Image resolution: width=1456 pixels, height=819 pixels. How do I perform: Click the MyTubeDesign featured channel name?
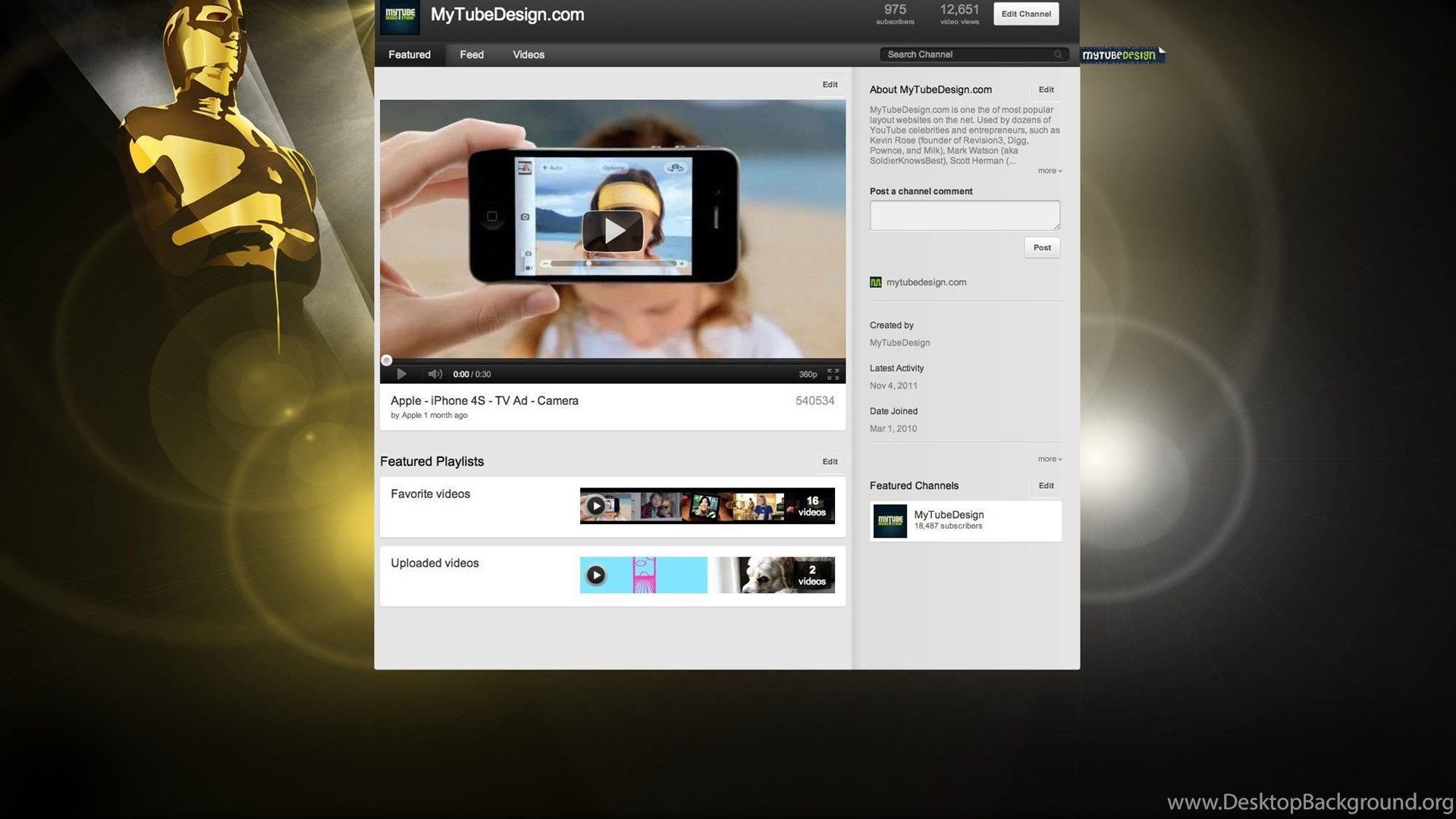(949, 514)
